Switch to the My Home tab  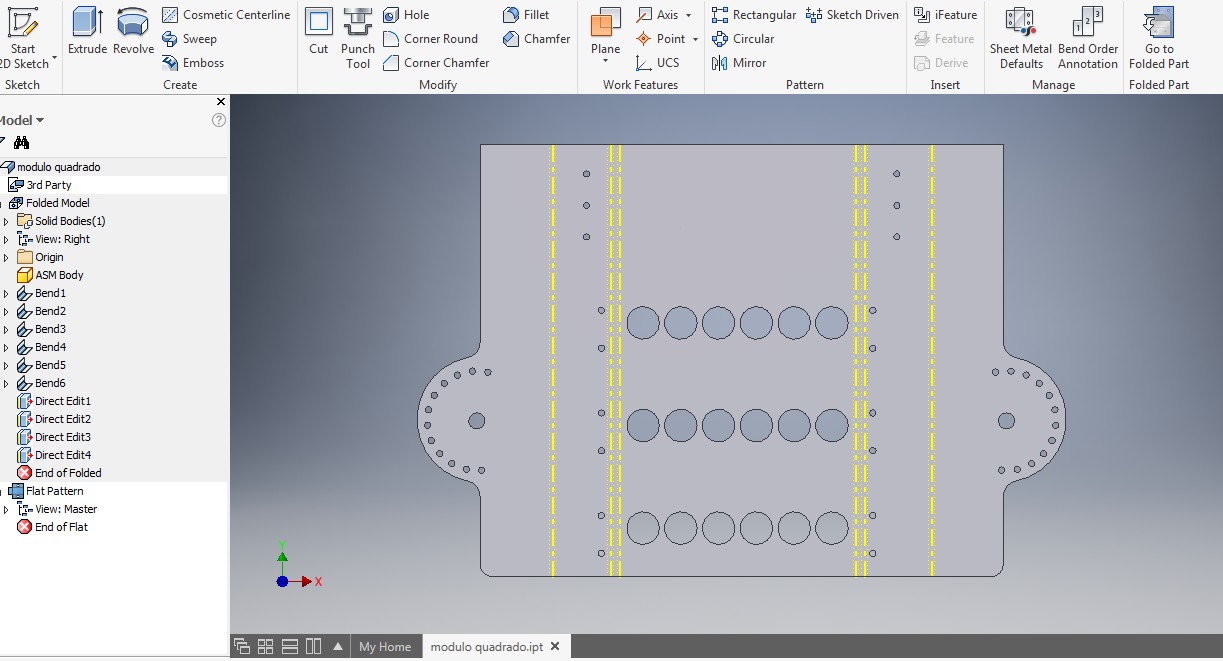[385, 645]
